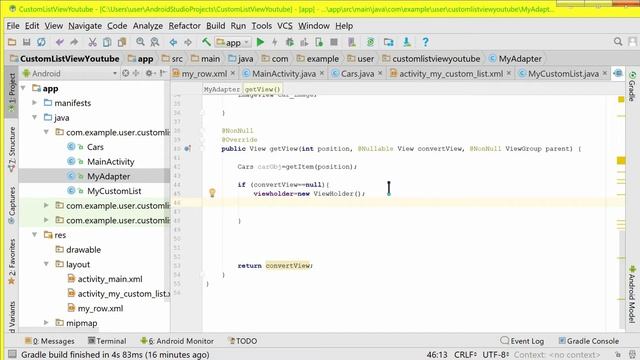Select Cars class in project tree
Screen dimensions: 640x360
point(95,147)
